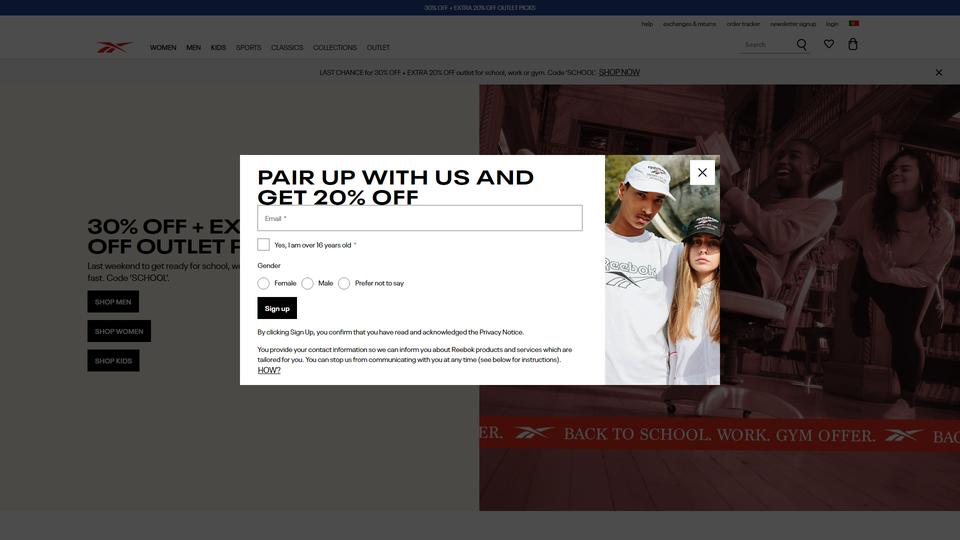Click the Sign up button
The width and height of the screenshot is (960, 540).
(277, 308)
